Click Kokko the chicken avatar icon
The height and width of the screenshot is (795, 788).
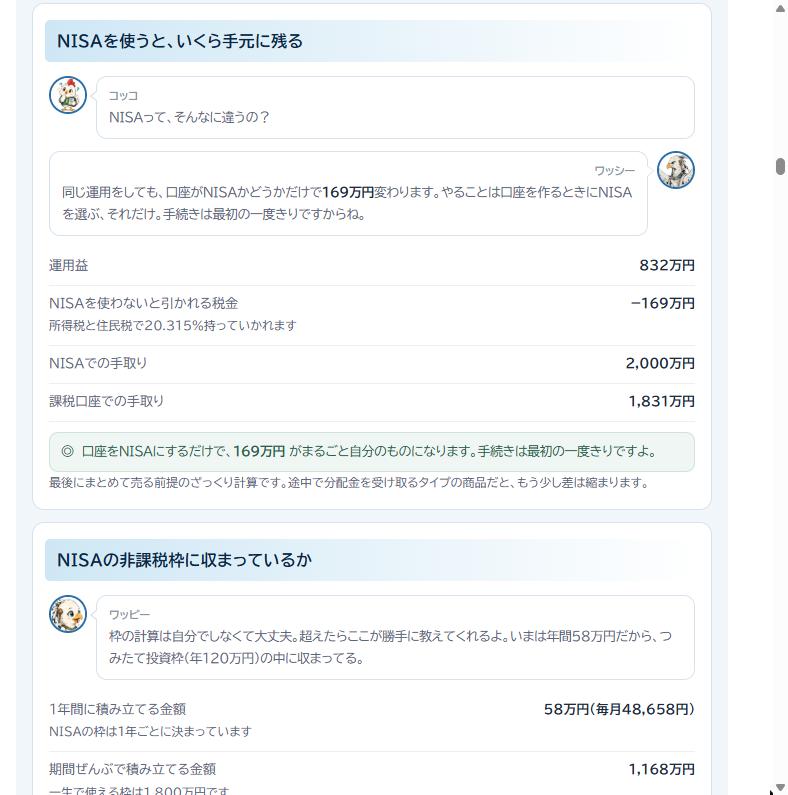68,95
